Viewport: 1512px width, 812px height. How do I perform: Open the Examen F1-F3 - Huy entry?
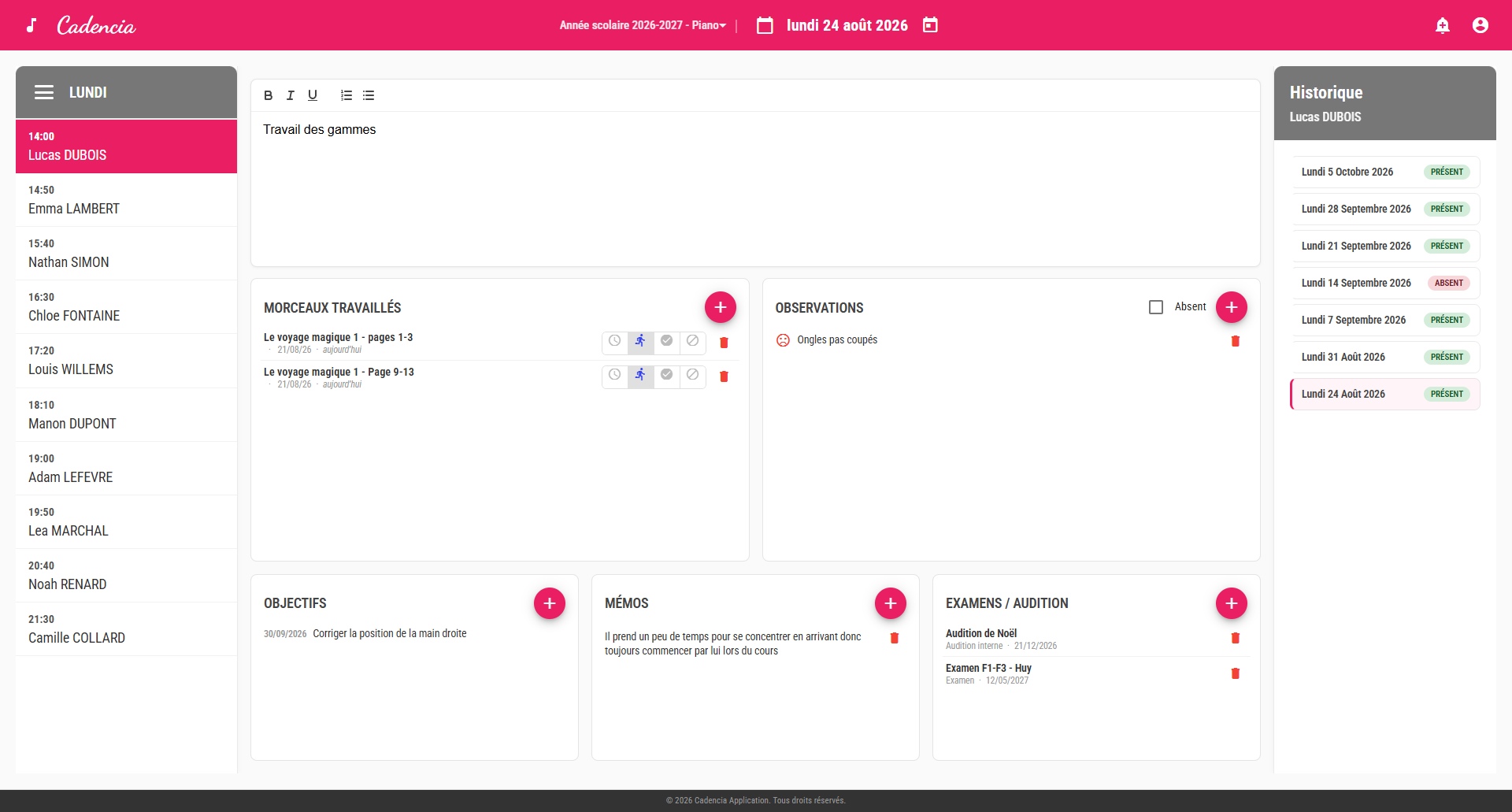(988, 668)
